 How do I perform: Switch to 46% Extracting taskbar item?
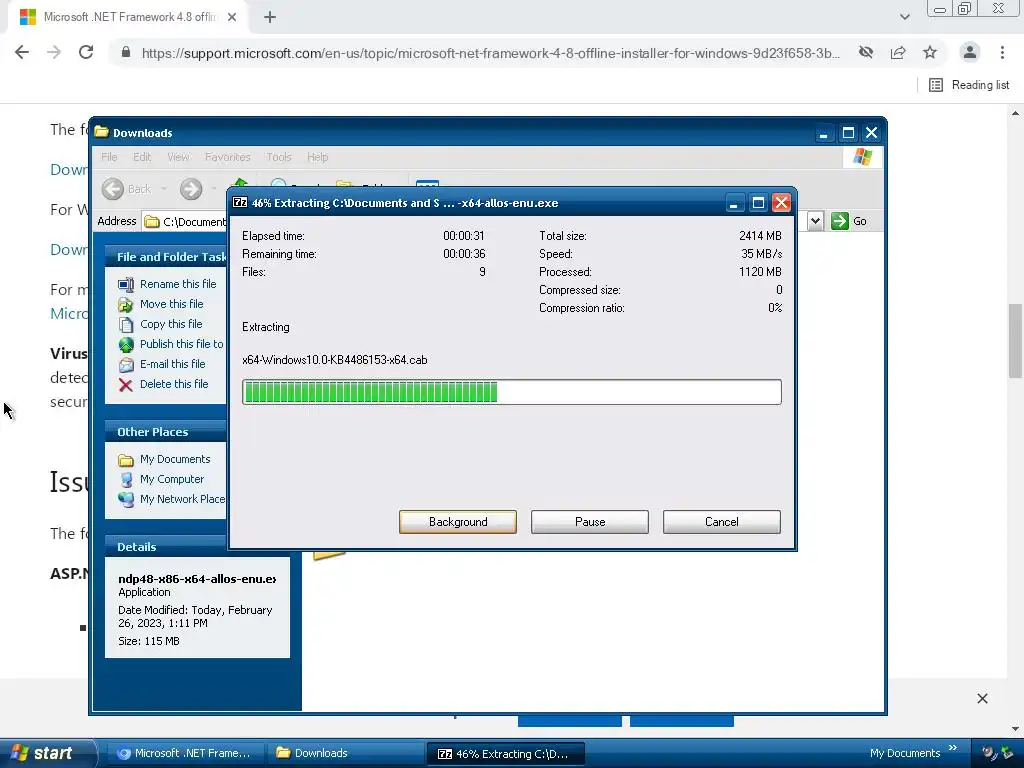click(505, 753)
